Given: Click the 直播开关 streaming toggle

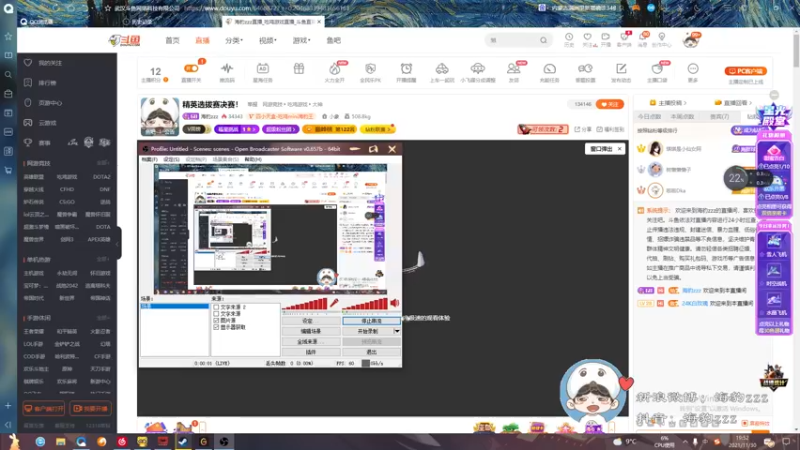Looking at the screenshot, I should pyautogui.click(x=191, y=68).
